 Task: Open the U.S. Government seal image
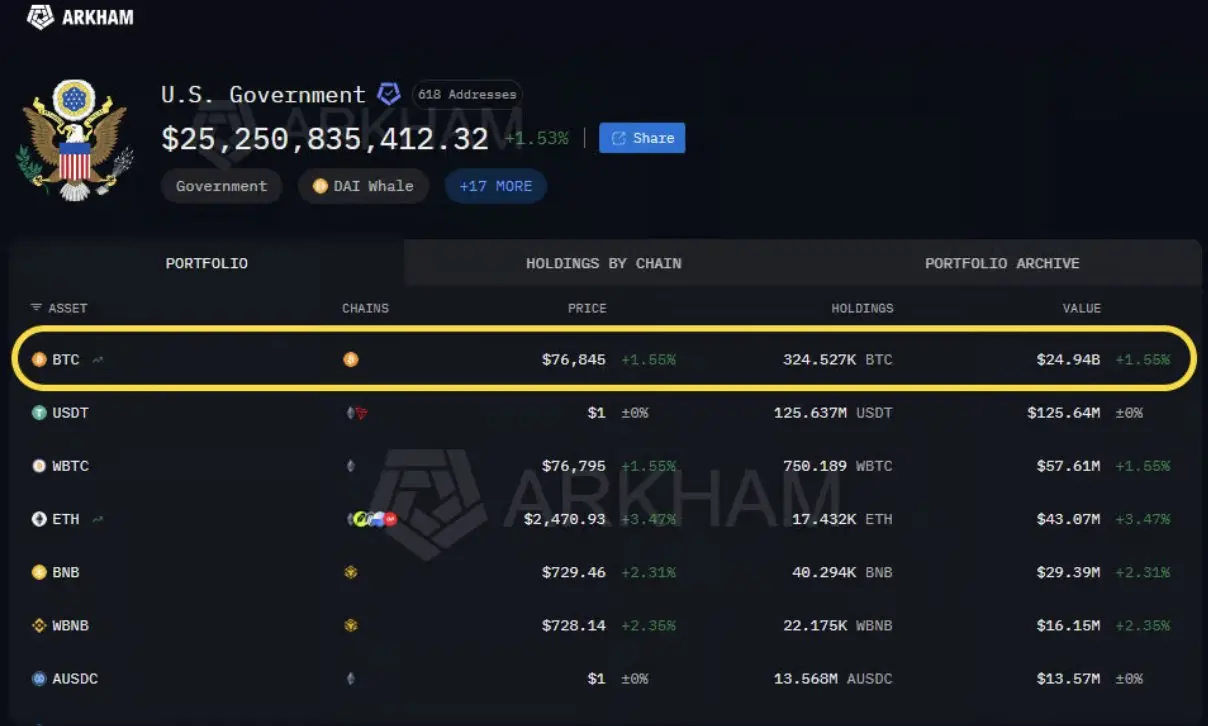75,140
